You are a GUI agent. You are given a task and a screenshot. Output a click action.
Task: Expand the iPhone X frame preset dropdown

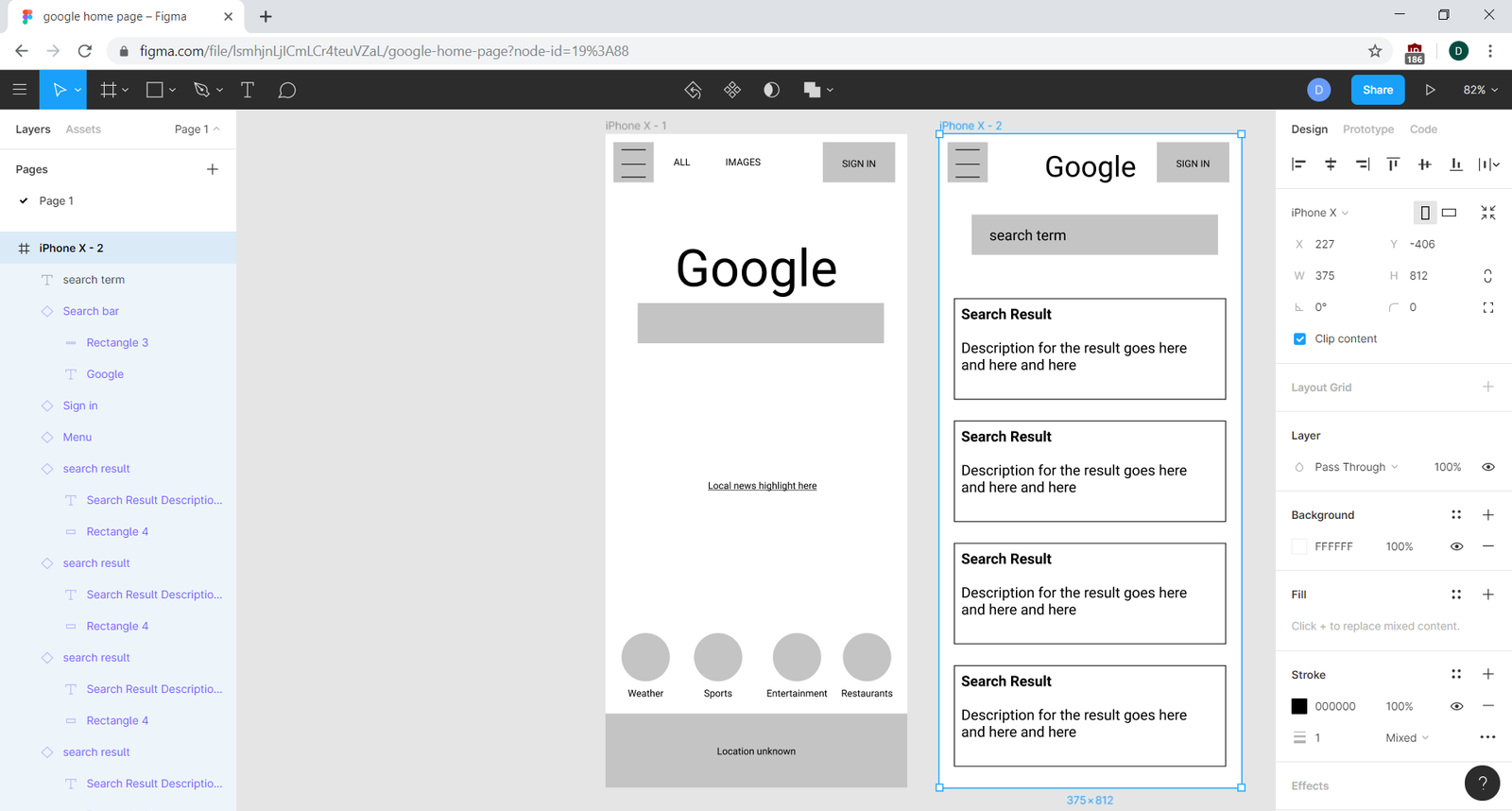pos(1320,213)
